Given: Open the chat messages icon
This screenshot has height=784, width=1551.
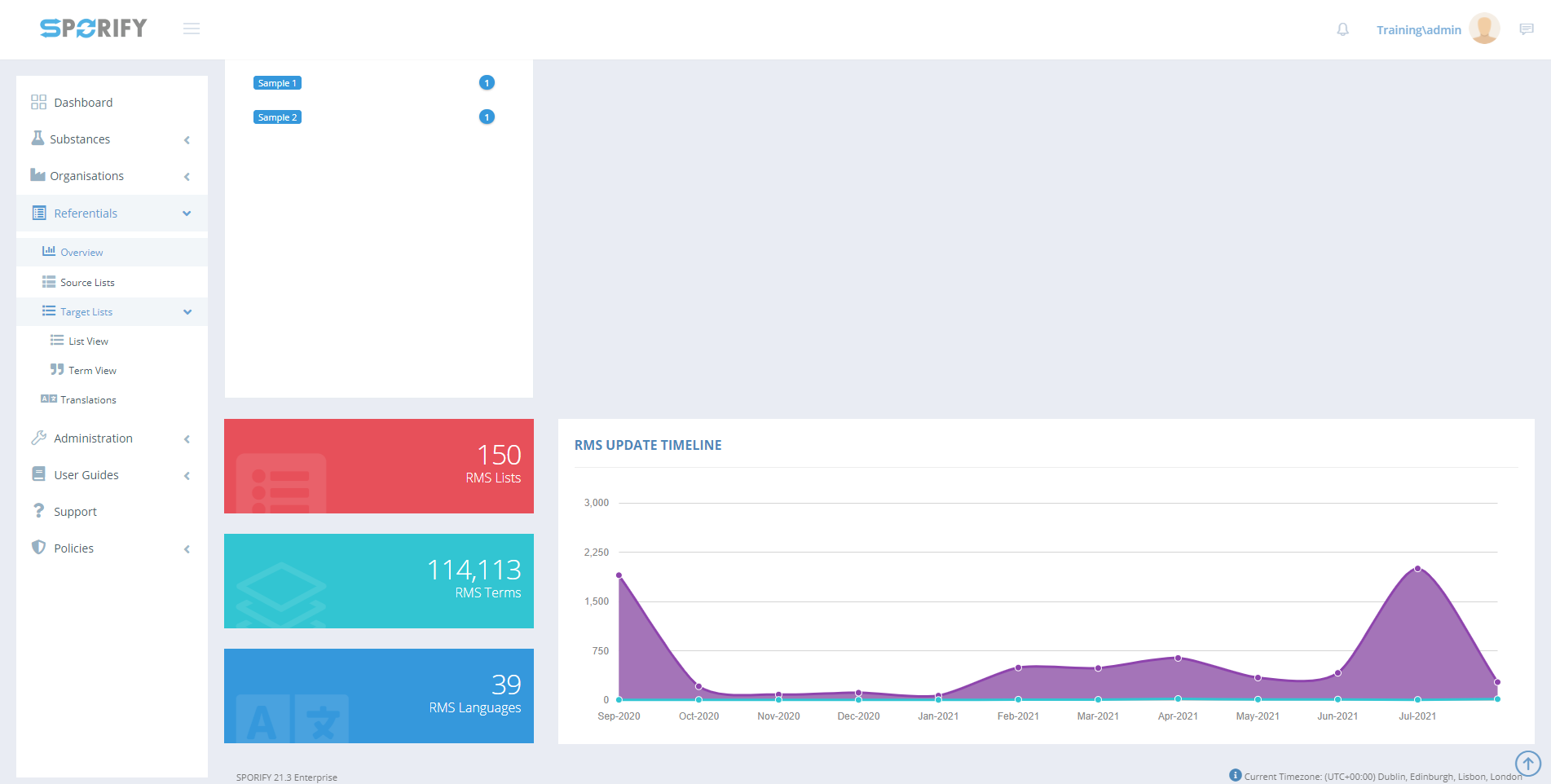Looking at the screenshot, I should point(1526,29).
